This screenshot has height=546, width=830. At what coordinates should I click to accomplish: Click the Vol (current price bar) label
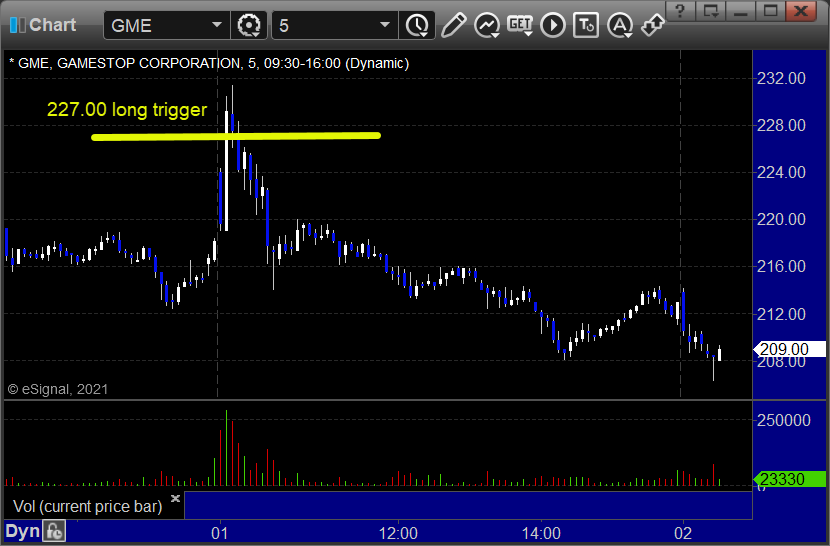(87, 506)
